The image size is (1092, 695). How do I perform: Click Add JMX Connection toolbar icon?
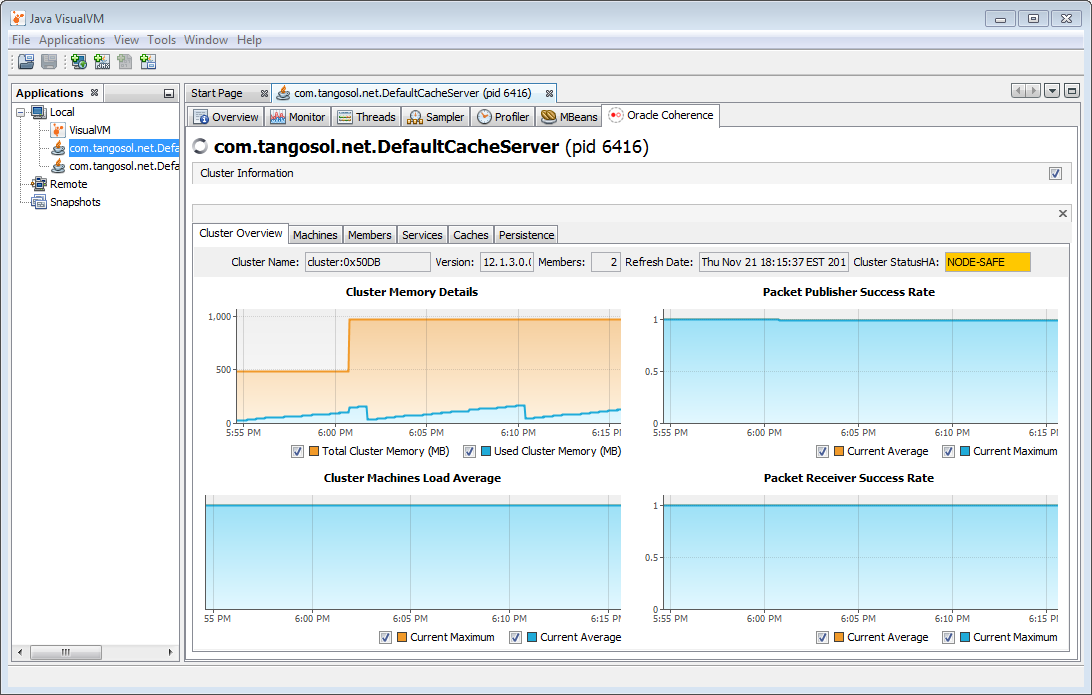102,62
